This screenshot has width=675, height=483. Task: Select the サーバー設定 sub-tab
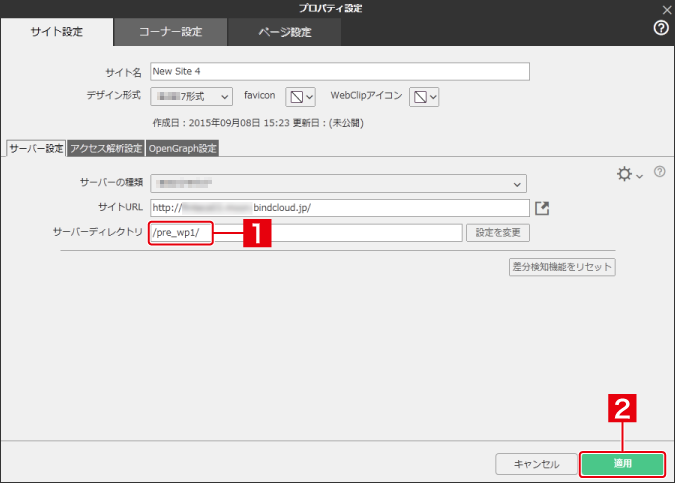tap(36, 149)
